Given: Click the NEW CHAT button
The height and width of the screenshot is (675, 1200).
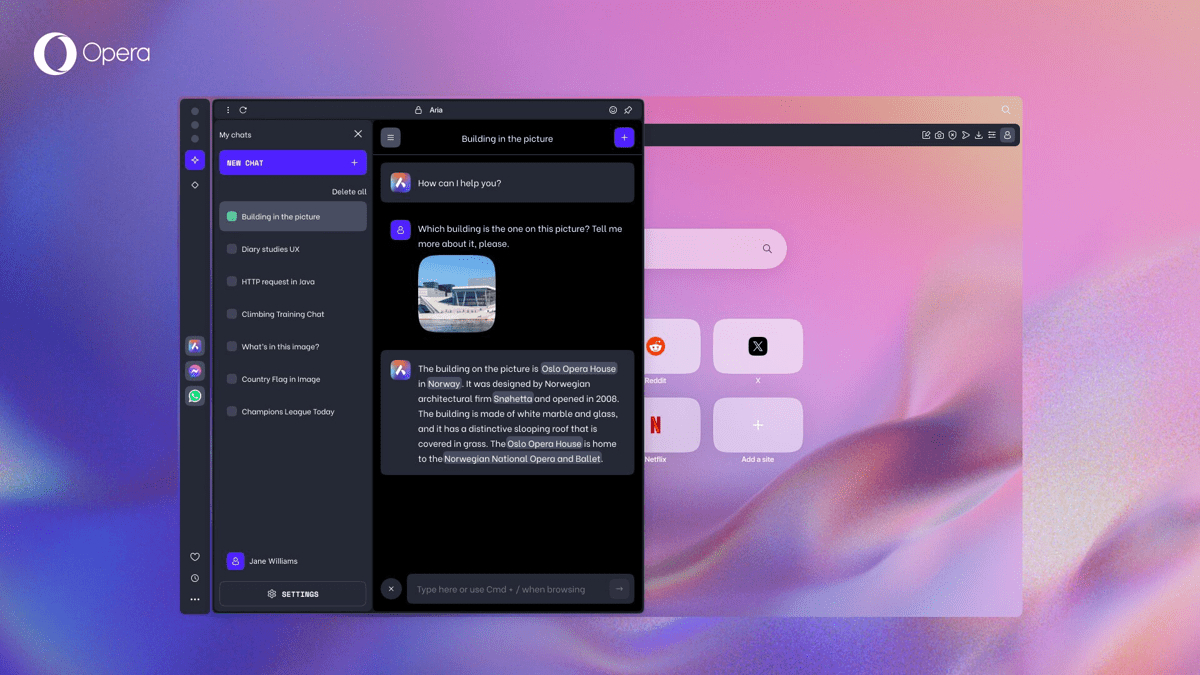Looking at the screenshot, I should [x=292, y=163].
